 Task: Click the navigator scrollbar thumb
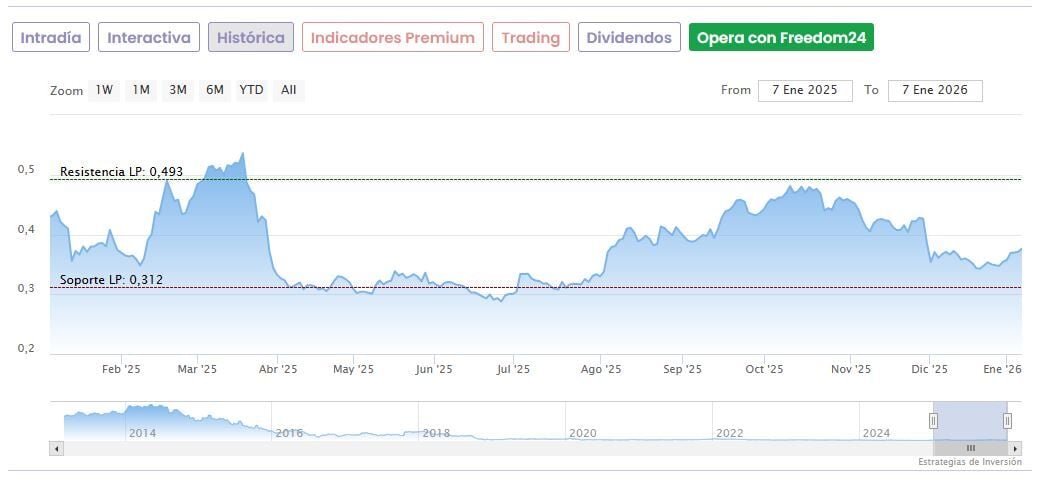coord(970,449)
